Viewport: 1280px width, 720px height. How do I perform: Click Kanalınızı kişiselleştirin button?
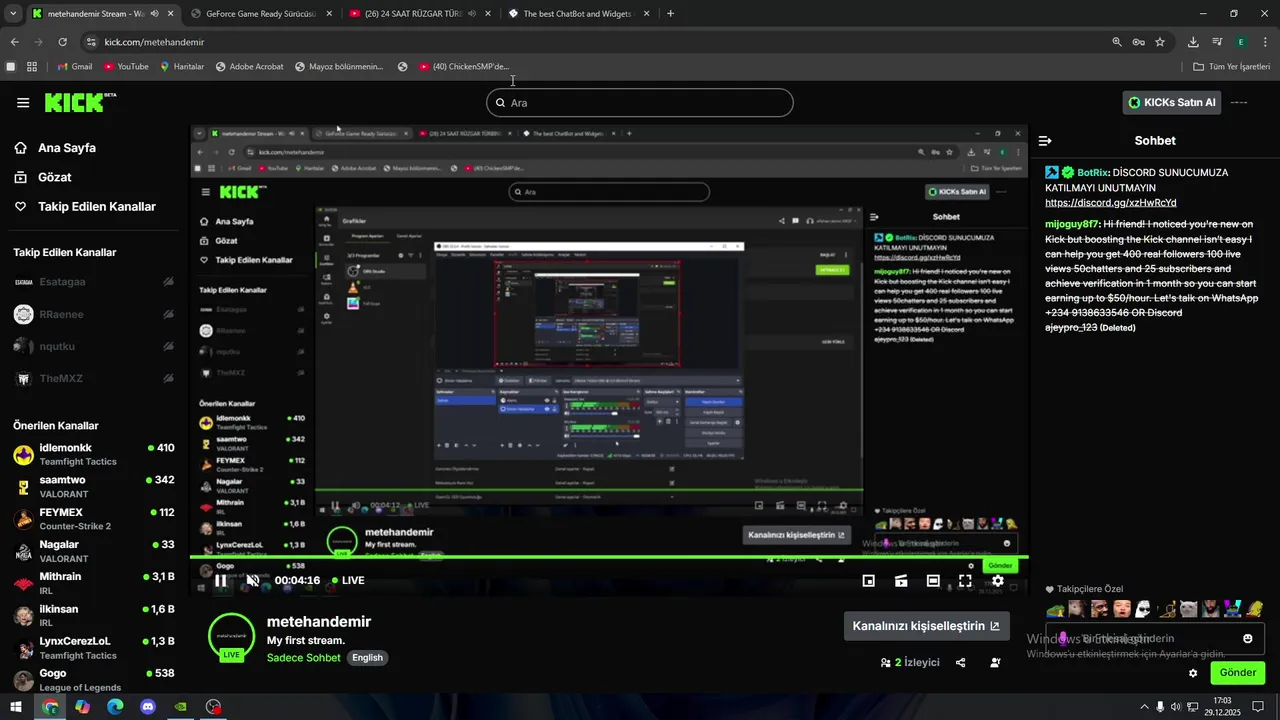[x=926, y=626]
